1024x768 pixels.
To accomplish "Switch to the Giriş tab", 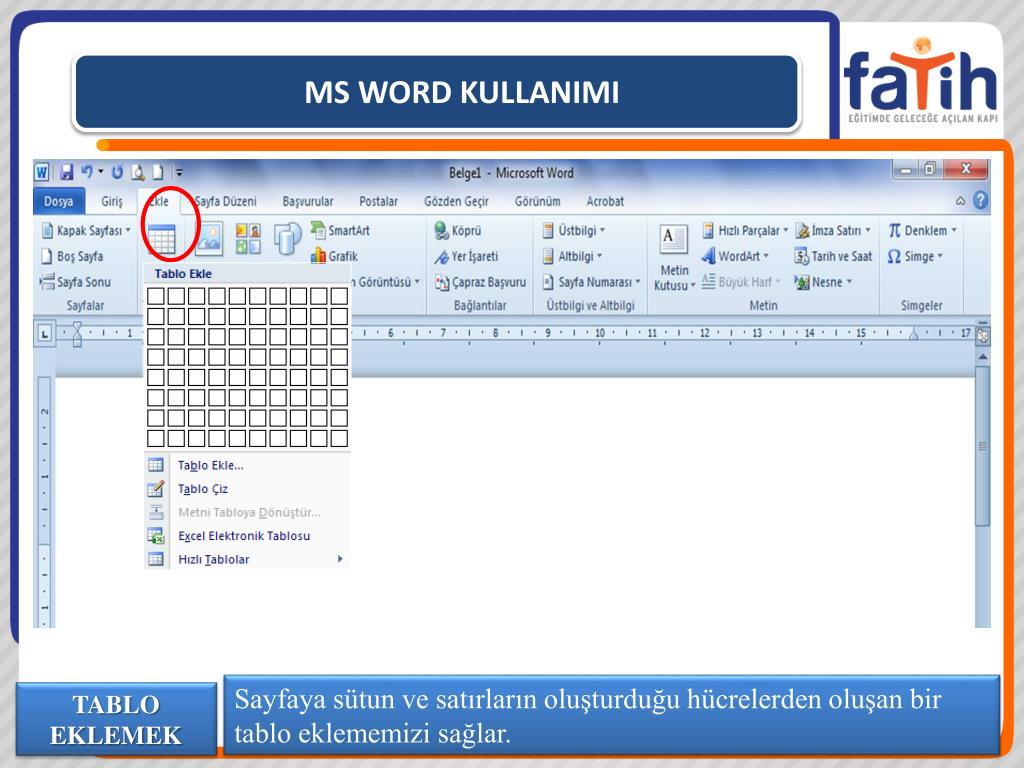I will [x=112, y=201].
